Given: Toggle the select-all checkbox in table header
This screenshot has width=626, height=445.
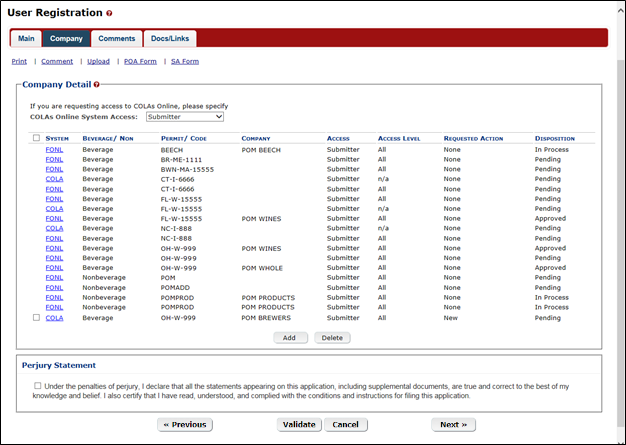Looking at the screenshot, I should click(x=36, y=138).
